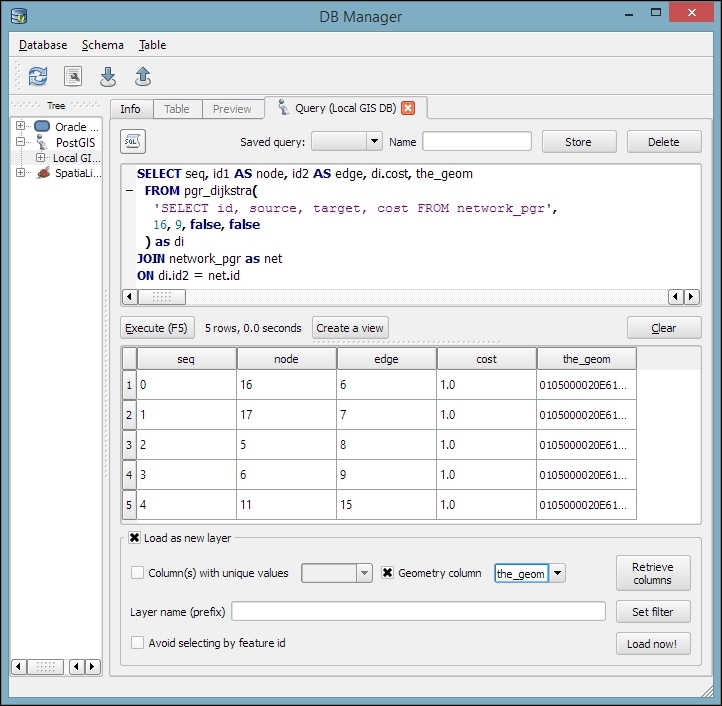Click the Import layer/file arrow icon
722x706 pixels.
click(108, 77)
